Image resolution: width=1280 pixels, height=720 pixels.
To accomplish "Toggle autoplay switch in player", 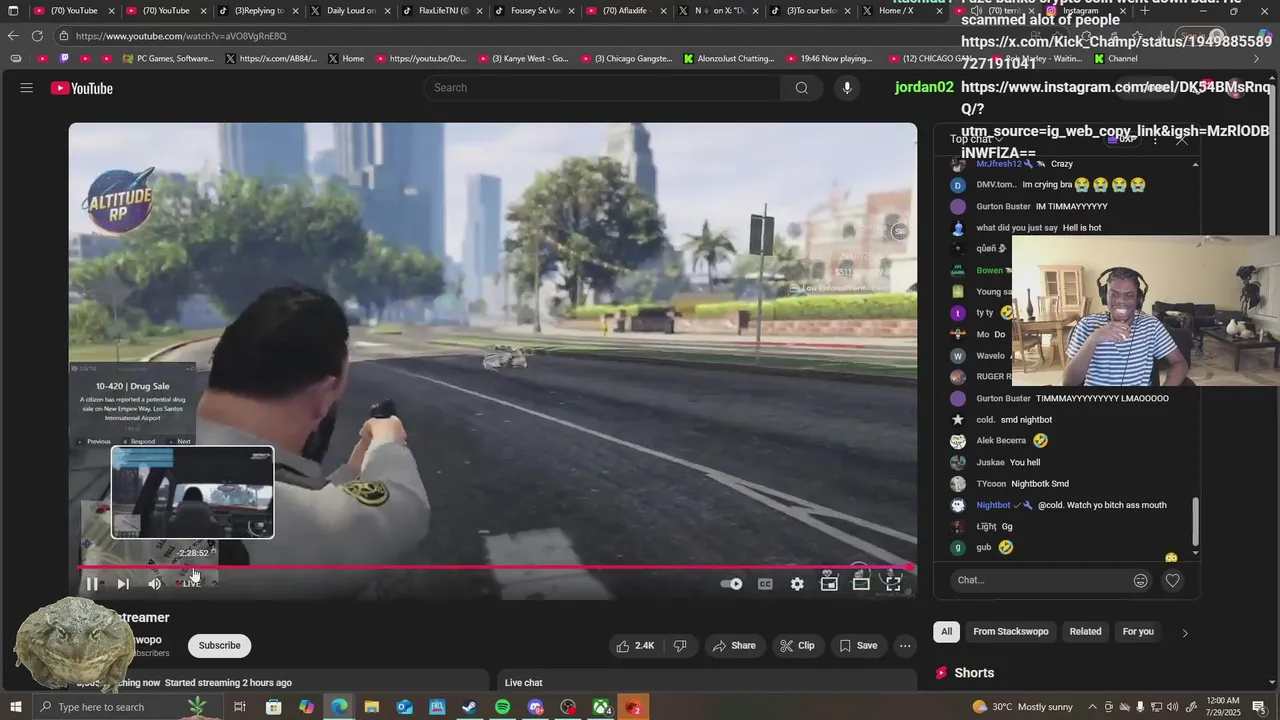I will coord(732,584).
